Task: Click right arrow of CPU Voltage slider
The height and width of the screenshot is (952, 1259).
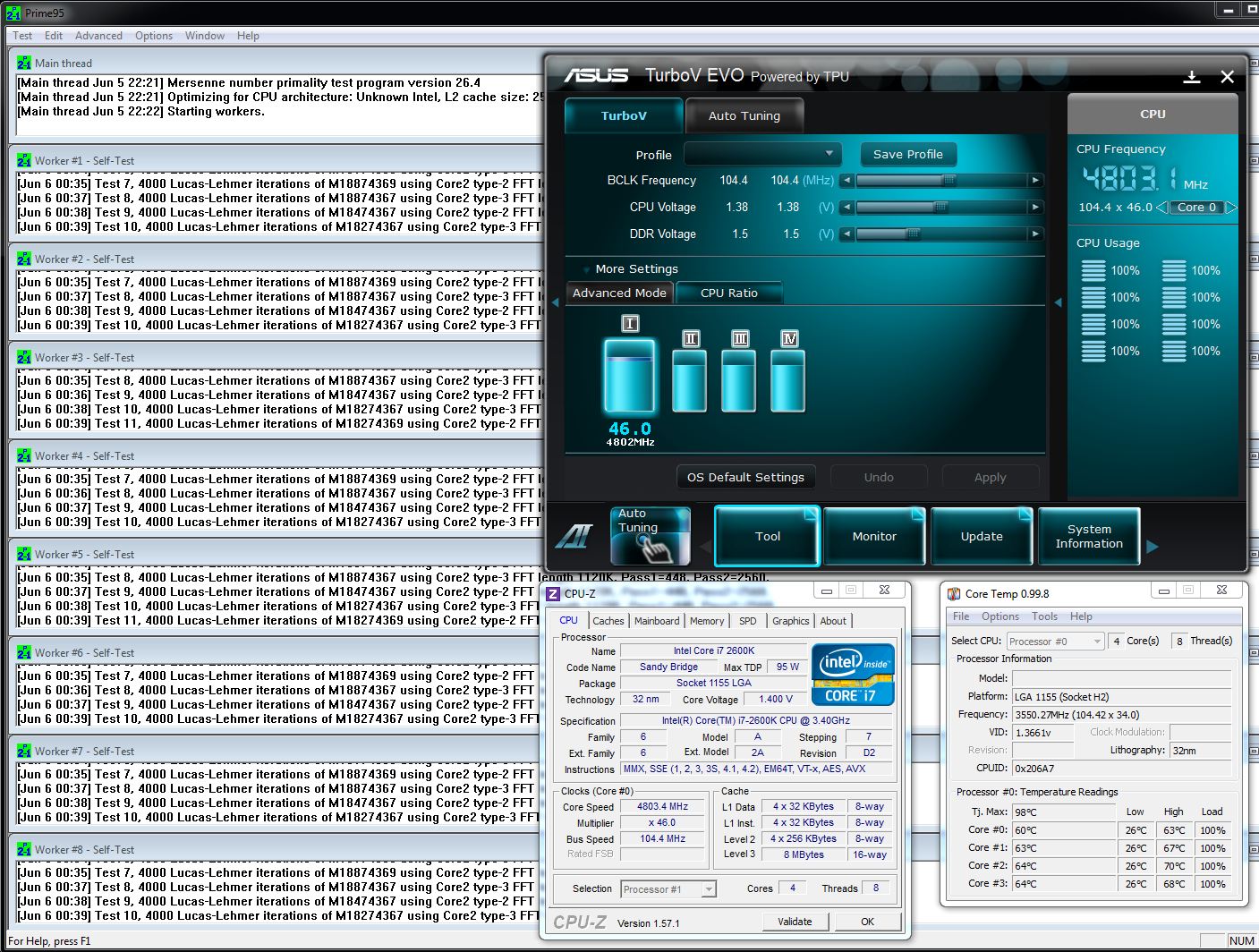Action: 1035,208
